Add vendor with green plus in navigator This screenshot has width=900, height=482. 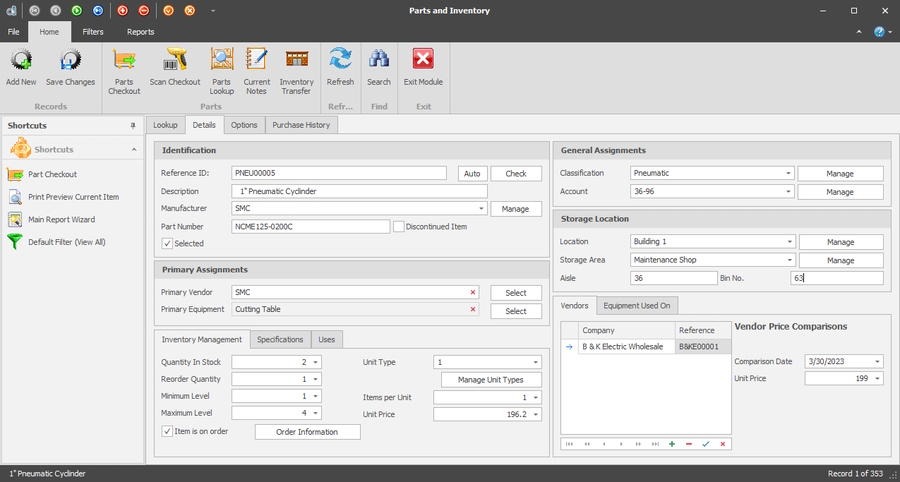point(672,444)
